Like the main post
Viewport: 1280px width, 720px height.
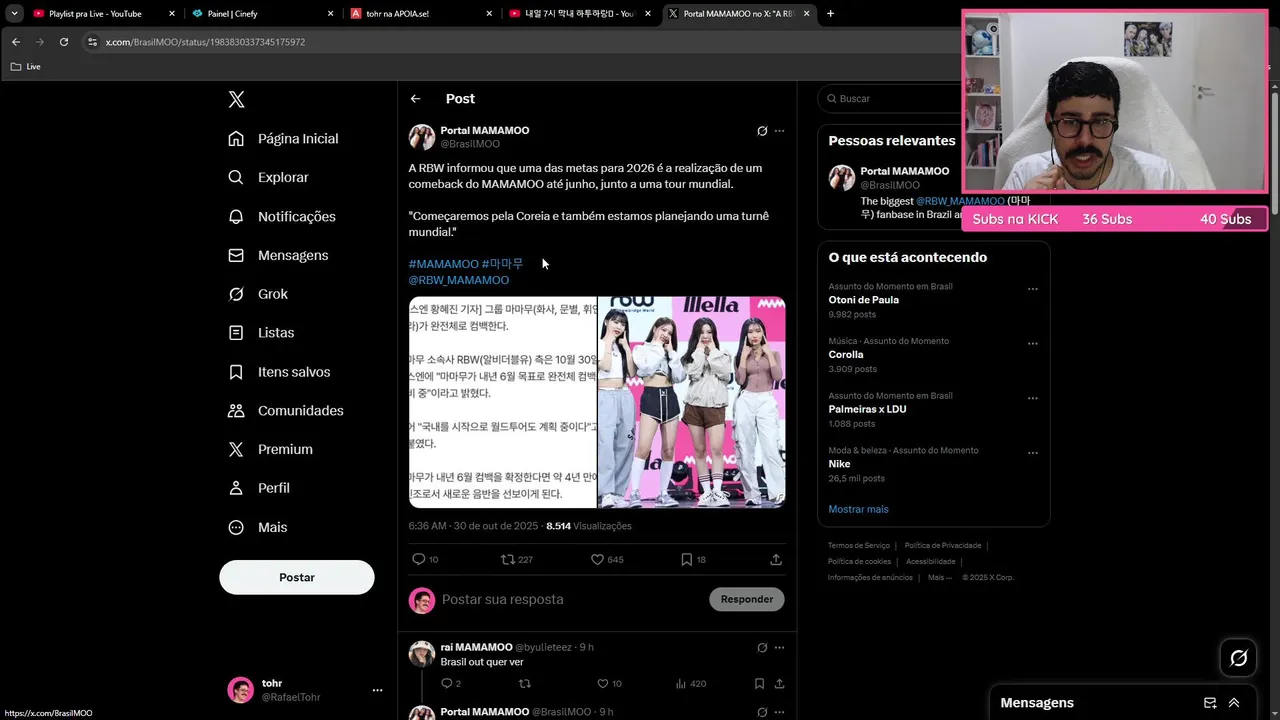click(597, 560)
